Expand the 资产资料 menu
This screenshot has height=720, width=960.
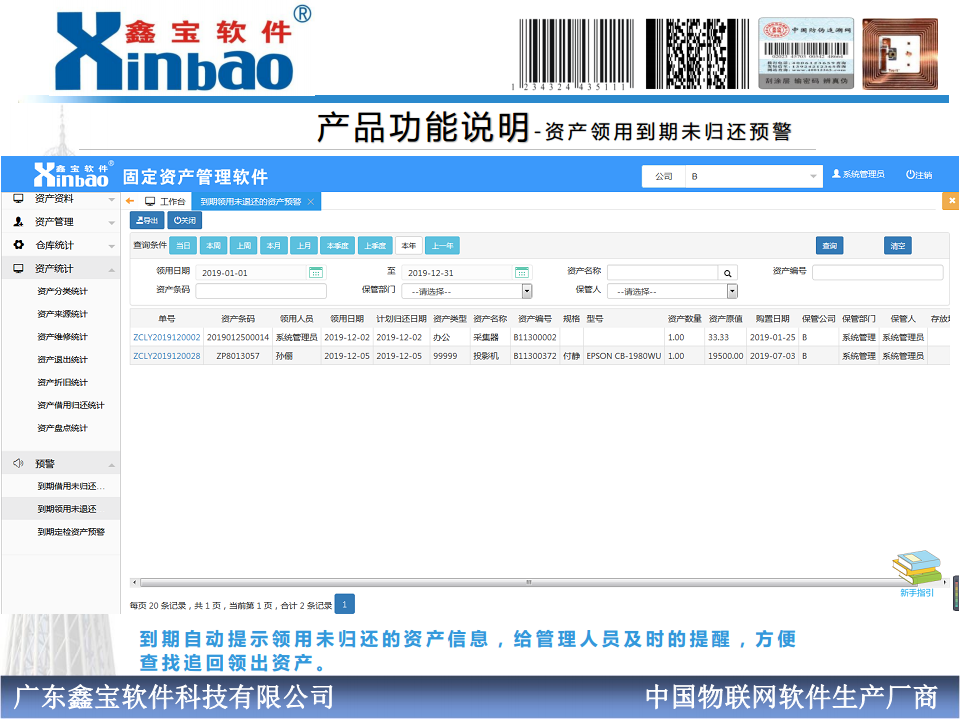click(x=60, y=198)
